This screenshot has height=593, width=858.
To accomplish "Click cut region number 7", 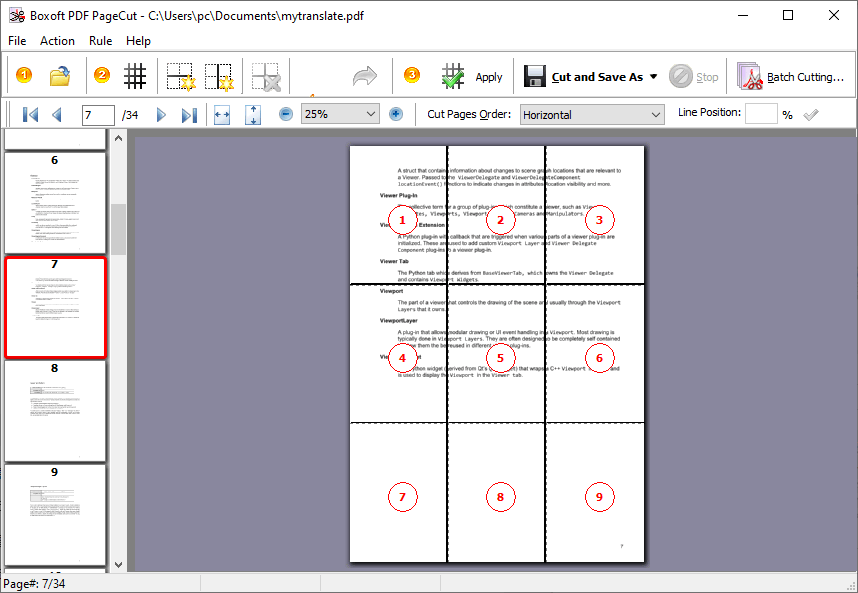I will pyautogui.click(x=402, y=497).
